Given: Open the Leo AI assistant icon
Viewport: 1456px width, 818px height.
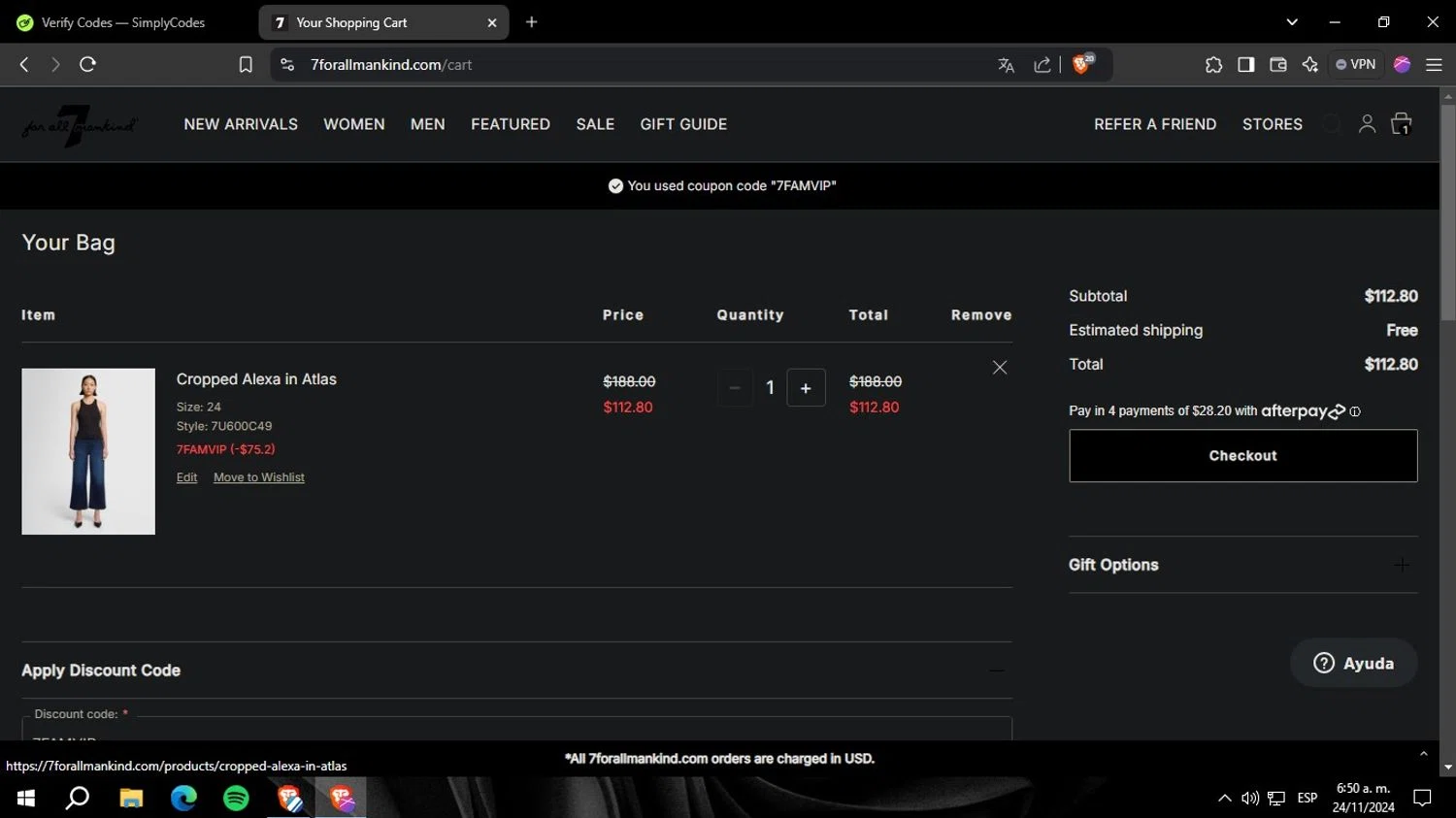Looking at the screenshot, I should point(1310,65).
